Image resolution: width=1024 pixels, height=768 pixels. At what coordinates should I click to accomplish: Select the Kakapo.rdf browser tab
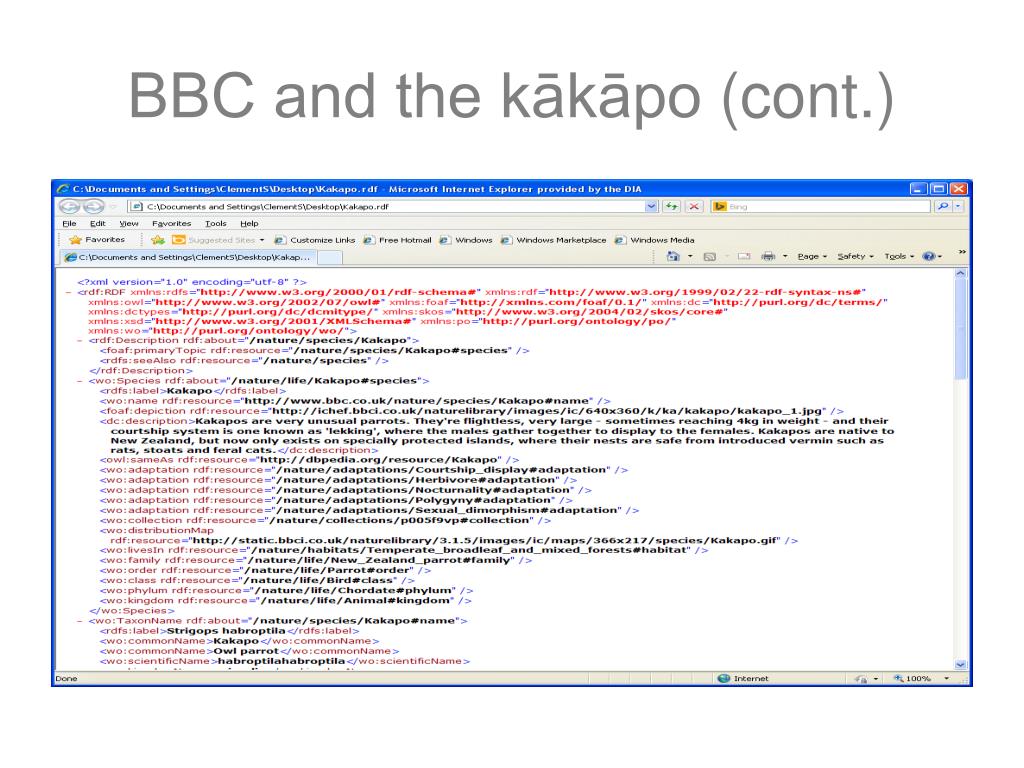(x=187, y=257)
